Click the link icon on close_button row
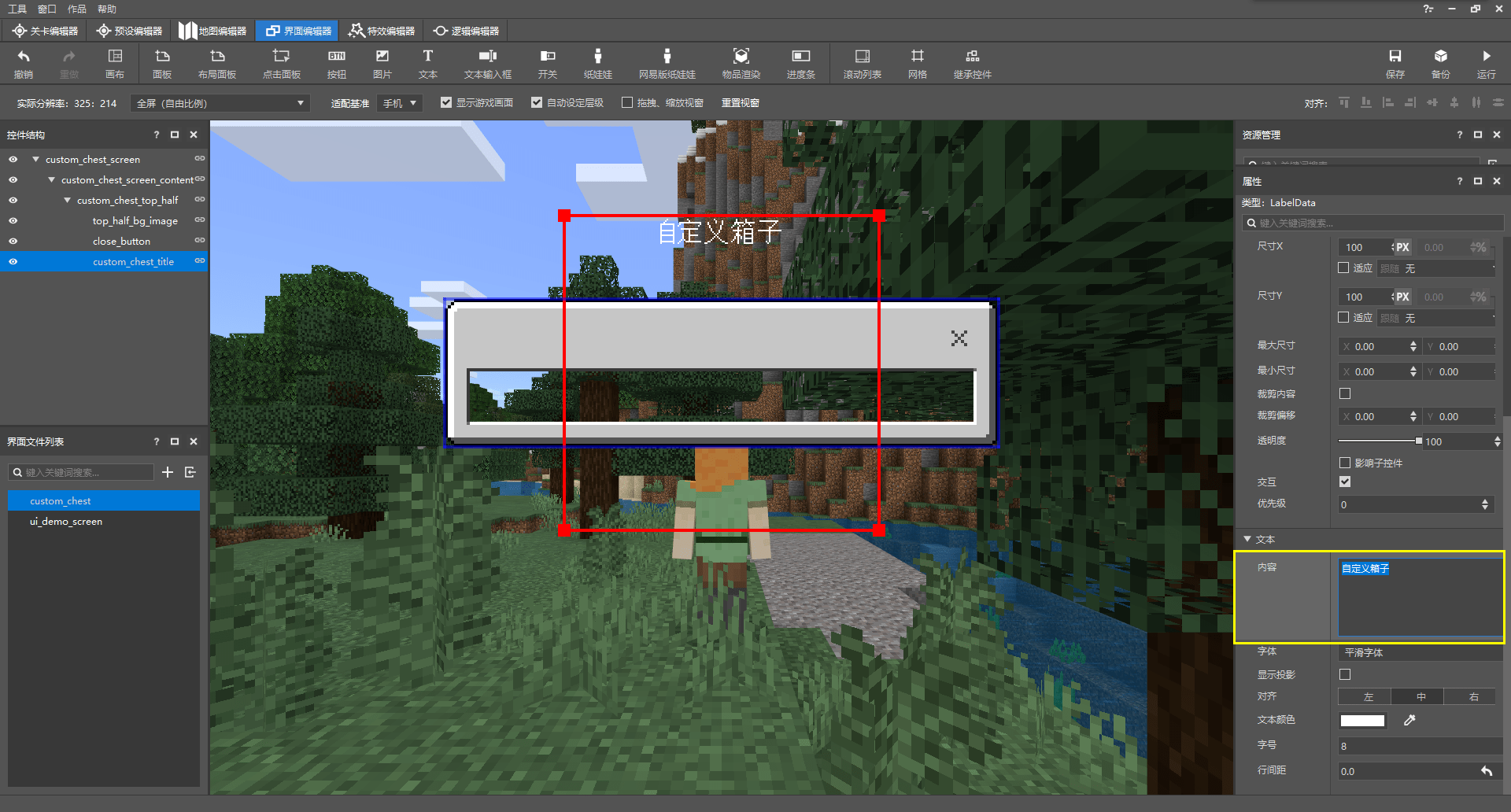Screen dimensions: 1511x812 point(200,241)
